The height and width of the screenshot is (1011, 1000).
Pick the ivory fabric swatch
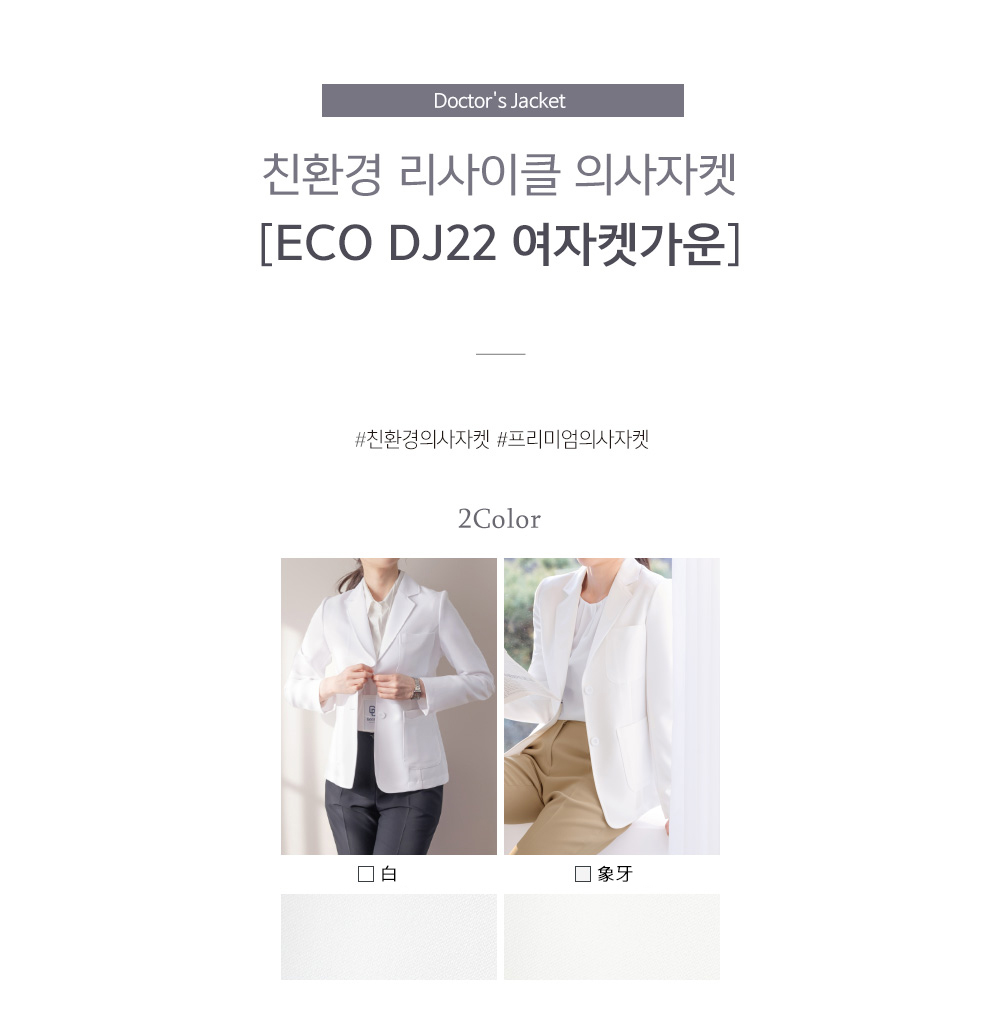[x=612, y=936]
